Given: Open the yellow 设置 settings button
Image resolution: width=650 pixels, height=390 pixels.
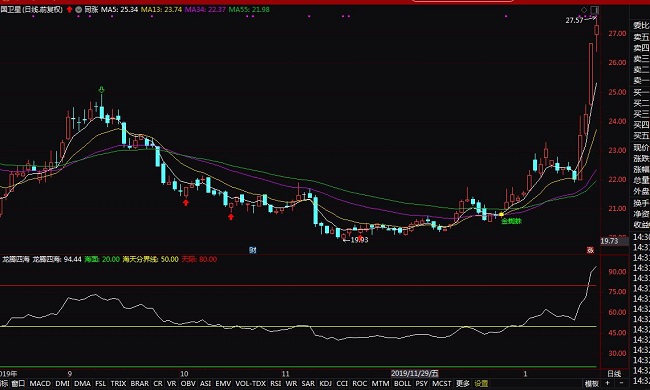Looking at the screenshot, I should (x=481, y=384).
